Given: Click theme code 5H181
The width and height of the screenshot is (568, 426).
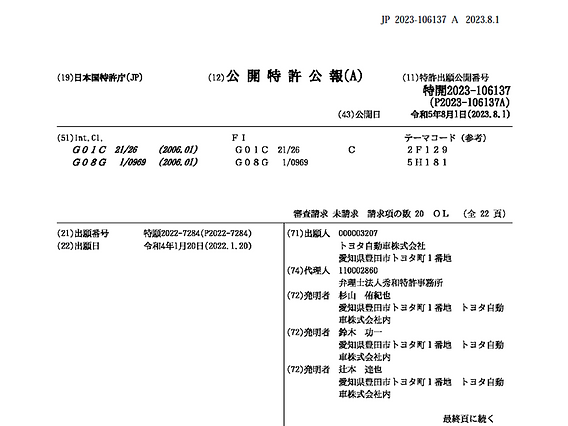Looking at the screenshot, I should click(427, 162).
